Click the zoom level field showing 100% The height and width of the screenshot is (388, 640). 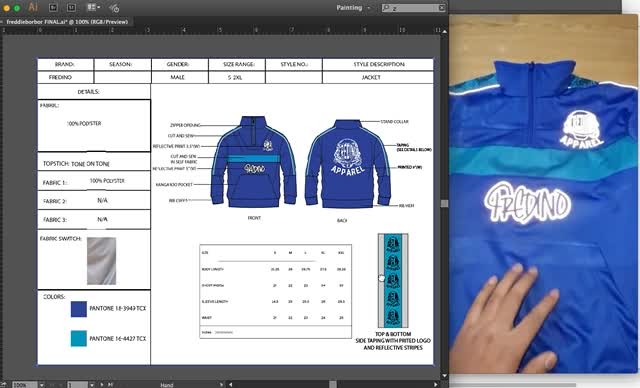point(24,385)
